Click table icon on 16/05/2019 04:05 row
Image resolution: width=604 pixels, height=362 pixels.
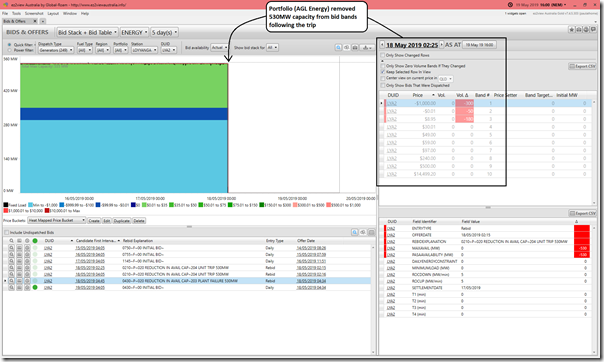coord(19,255)
